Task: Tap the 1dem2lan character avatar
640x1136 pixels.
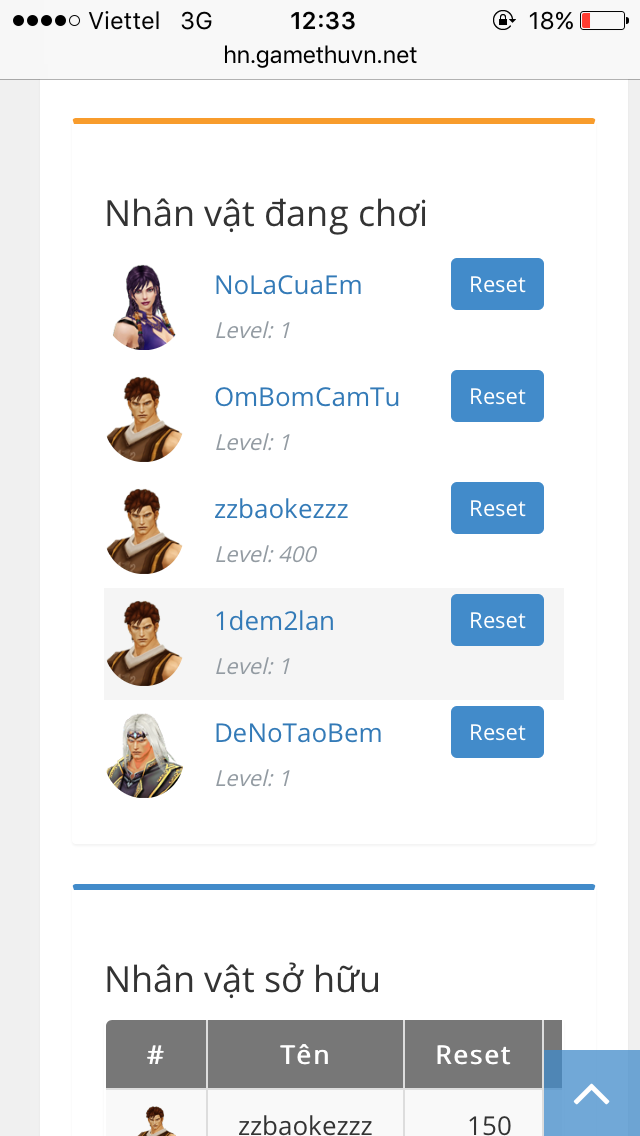Action: 144,643
